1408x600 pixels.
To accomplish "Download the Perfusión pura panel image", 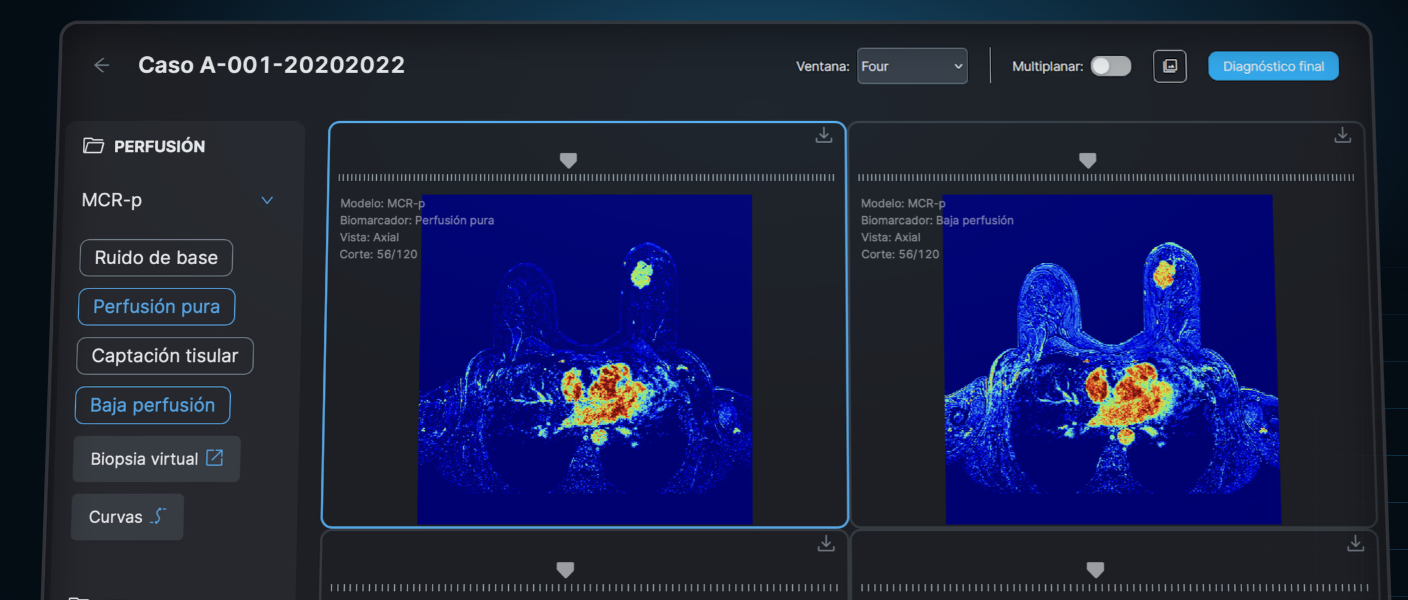I will click(x=823, y=135).
